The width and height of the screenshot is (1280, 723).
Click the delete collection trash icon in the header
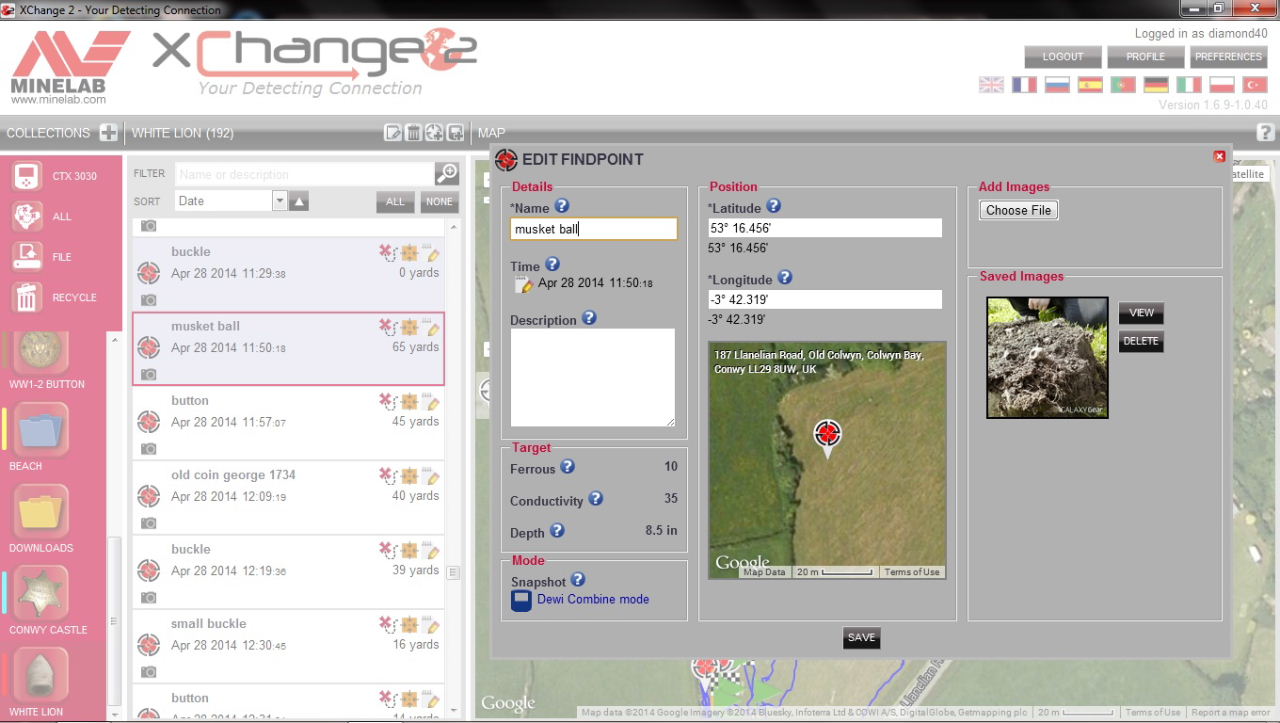tap(413, 133)
